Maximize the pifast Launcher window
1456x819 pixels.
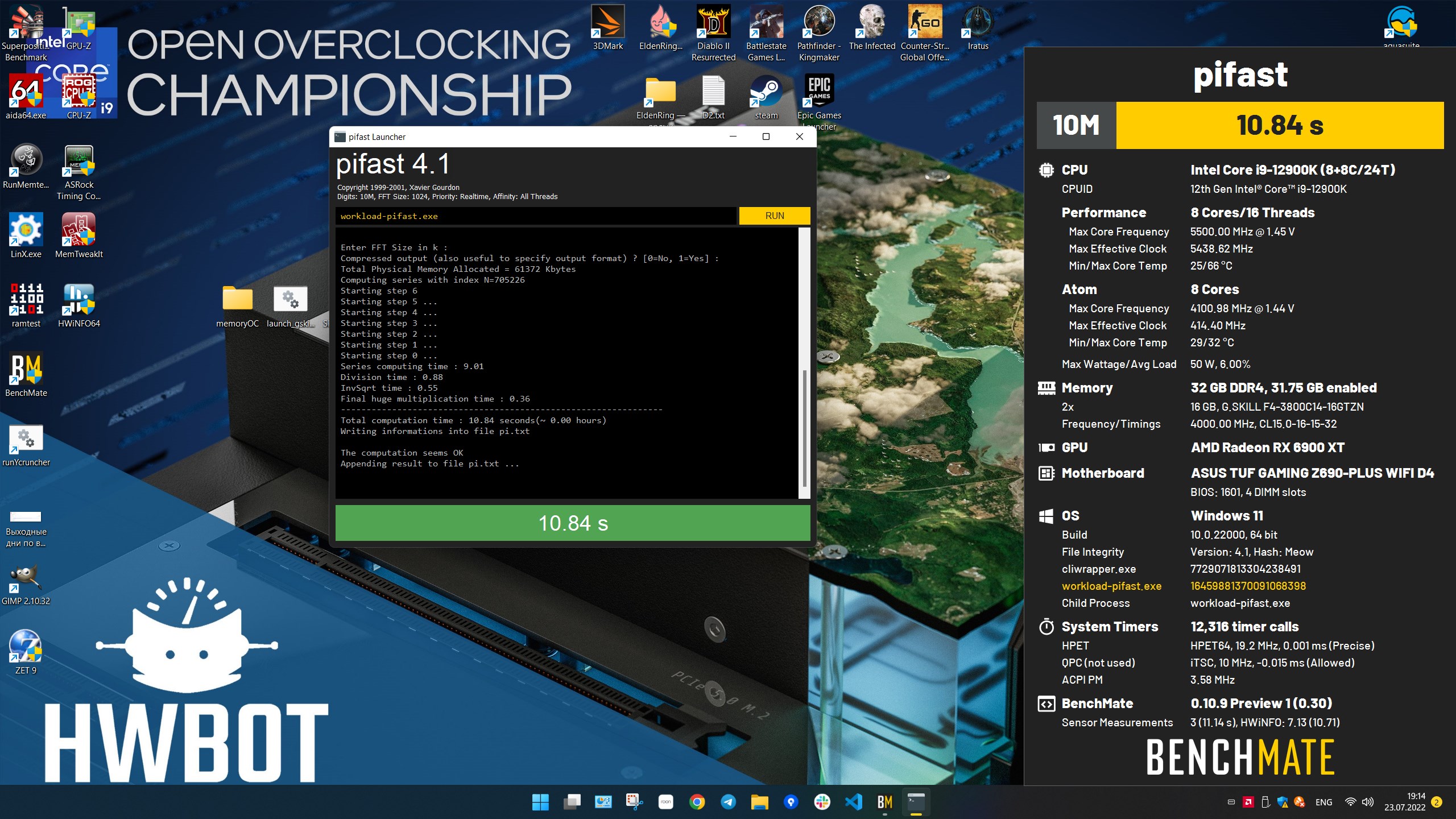tap(766, 136)
